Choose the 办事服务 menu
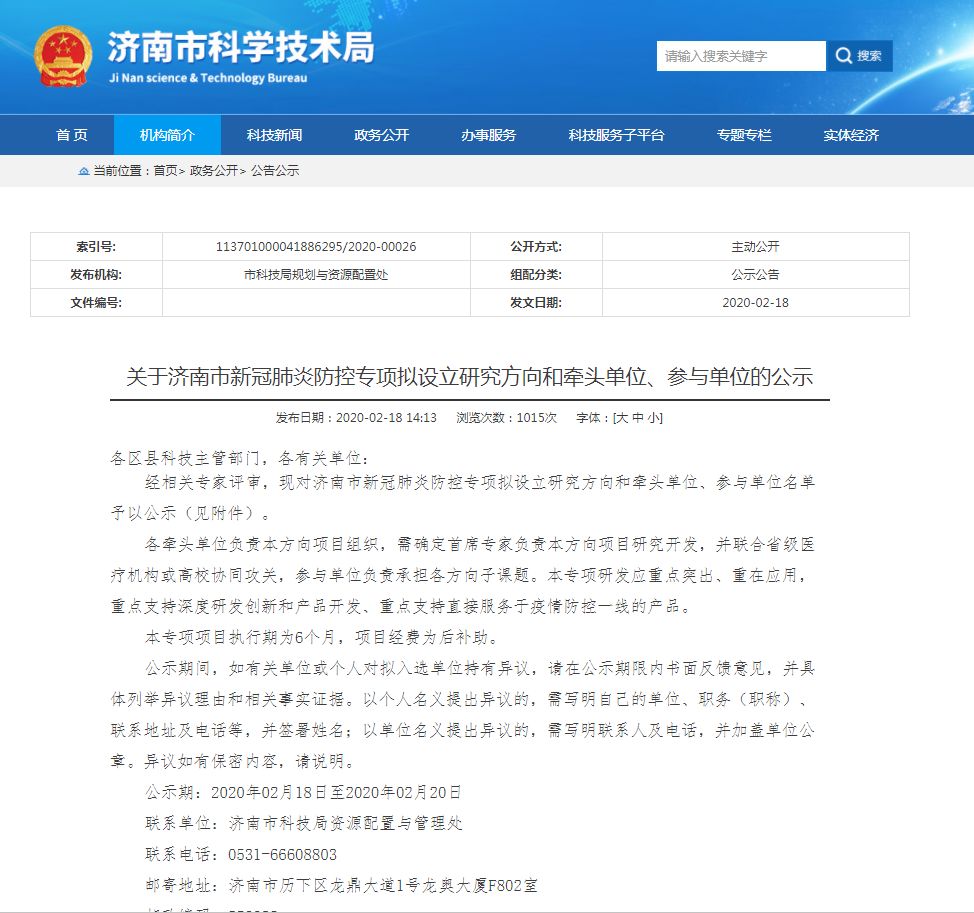This screenshot has height=913, width=974. click(x=488, y=135)
